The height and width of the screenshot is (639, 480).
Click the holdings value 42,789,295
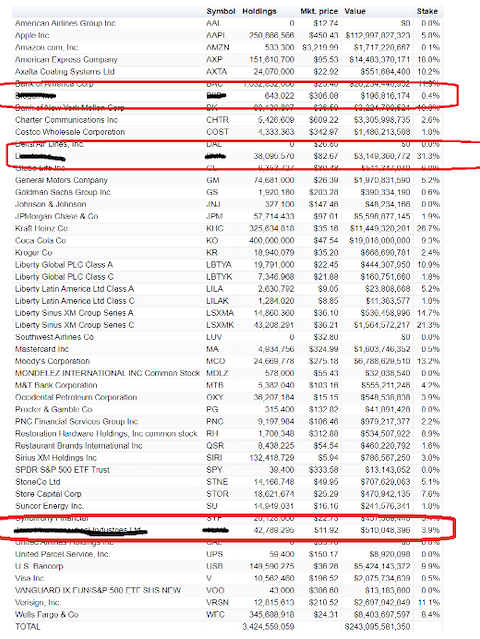coord(274,530)
